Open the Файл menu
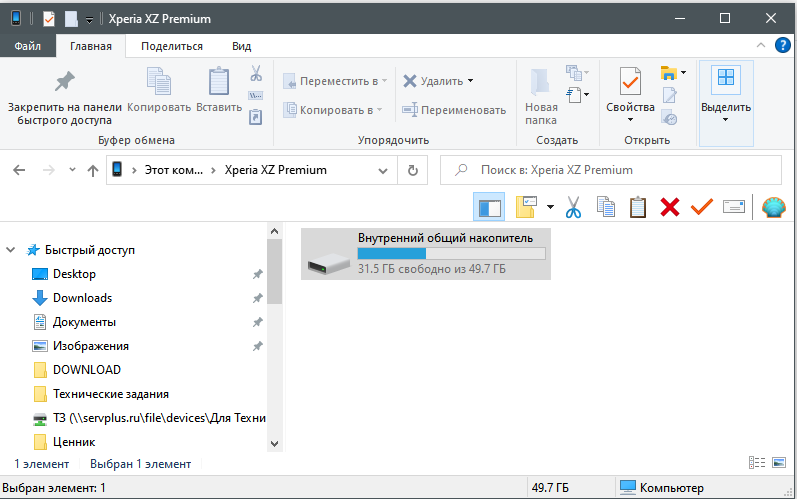The height and width of the screenshot is (499, 797). tap(27, 46)
